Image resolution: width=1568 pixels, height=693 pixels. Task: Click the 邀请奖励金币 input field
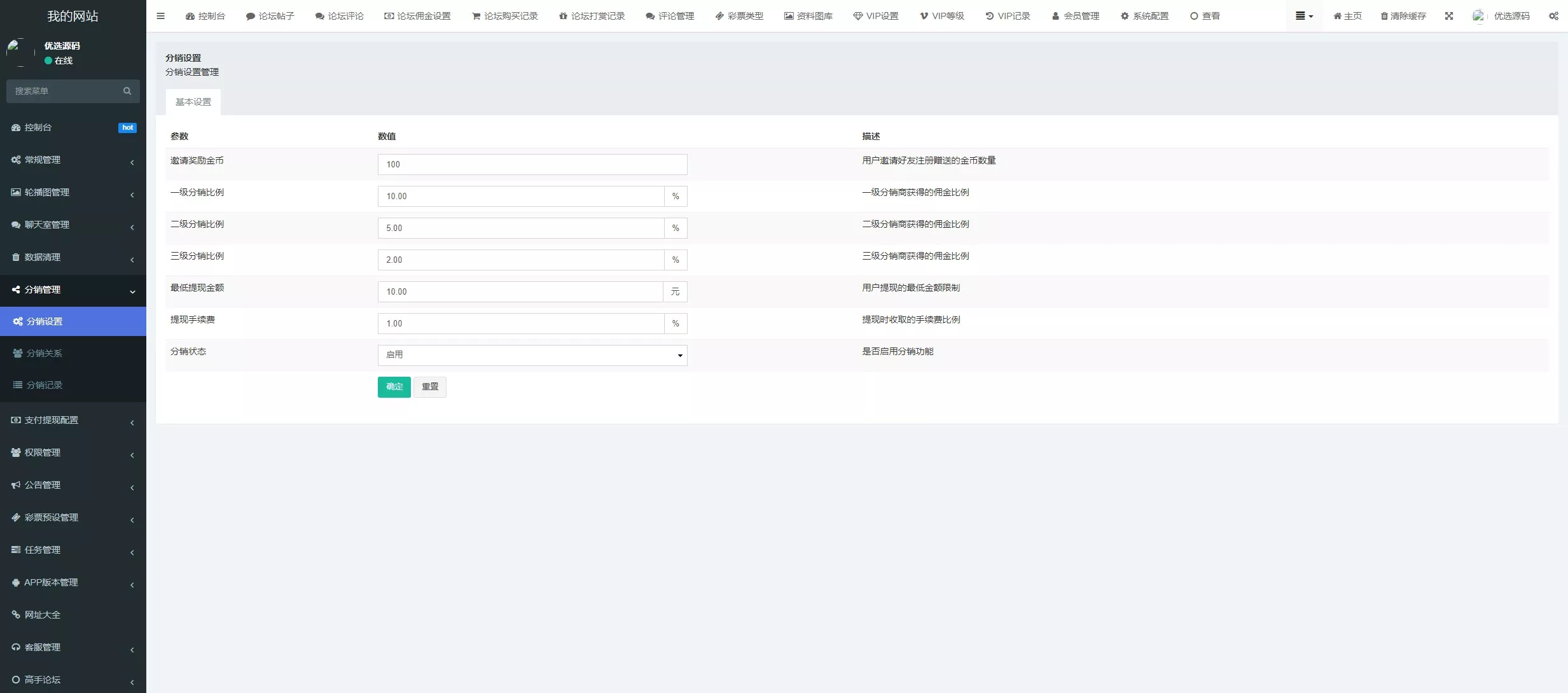click(532, 164)
